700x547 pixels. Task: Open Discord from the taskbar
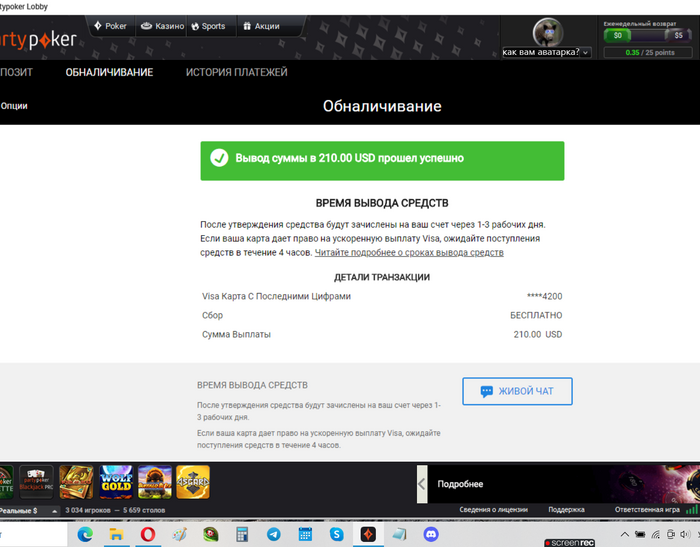coord(431,534)
